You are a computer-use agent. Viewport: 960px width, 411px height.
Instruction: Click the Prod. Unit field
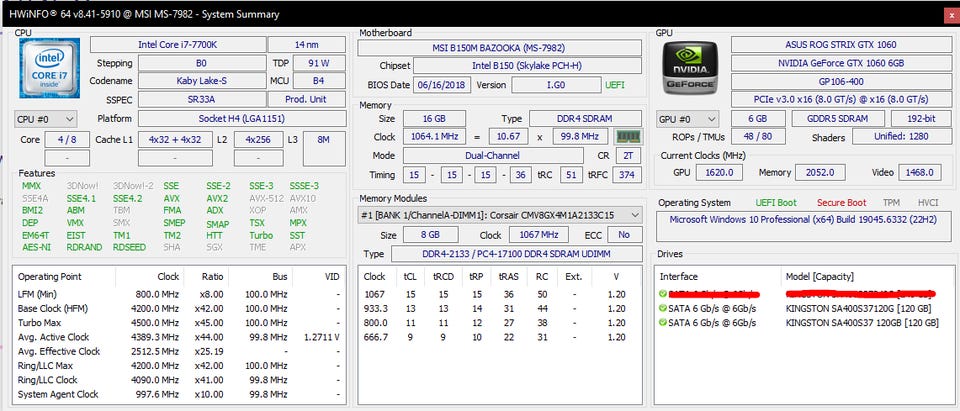click(x=307, y=99)
